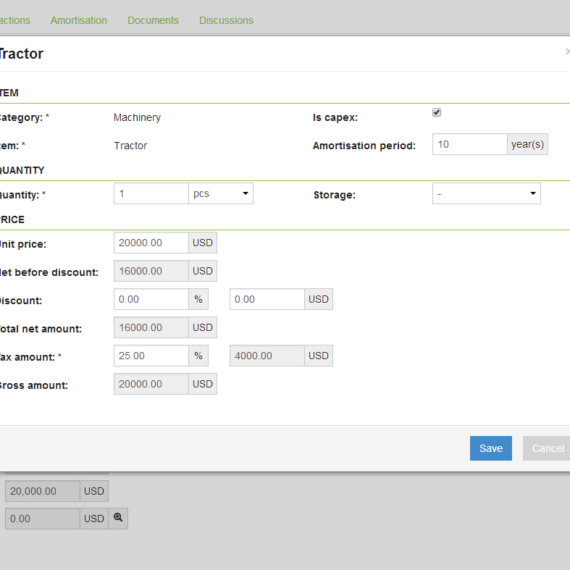Screen dimensions: 570x570
Task: Click the Tax amount percent field
Action: point(151,356)
